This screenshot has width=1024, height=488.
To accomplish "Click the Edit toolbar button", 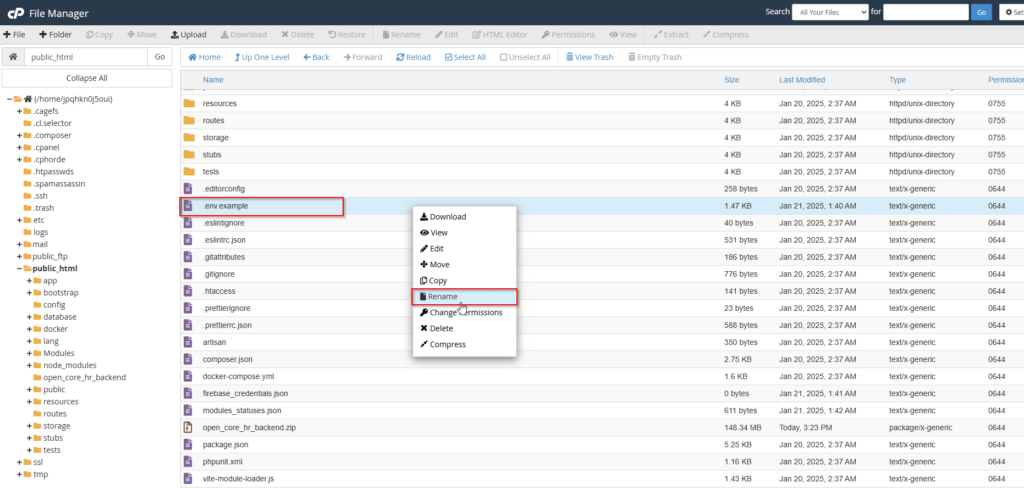I will pyautogui.click(x=447, y=35).
